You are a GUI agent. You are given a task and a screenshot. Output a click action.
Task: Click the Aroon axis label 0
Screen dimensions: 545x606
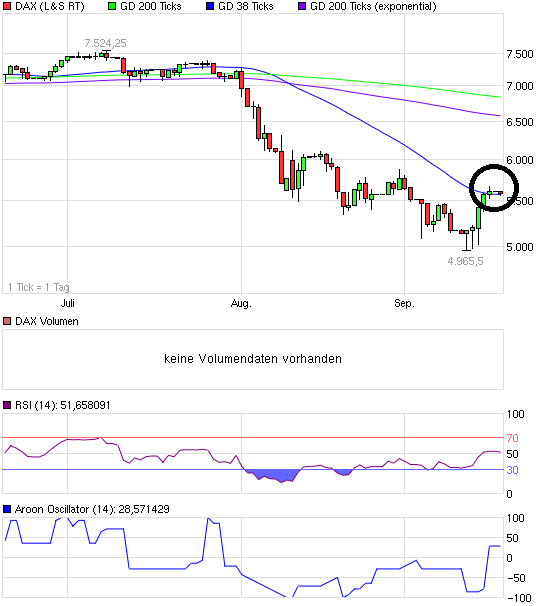509,558
